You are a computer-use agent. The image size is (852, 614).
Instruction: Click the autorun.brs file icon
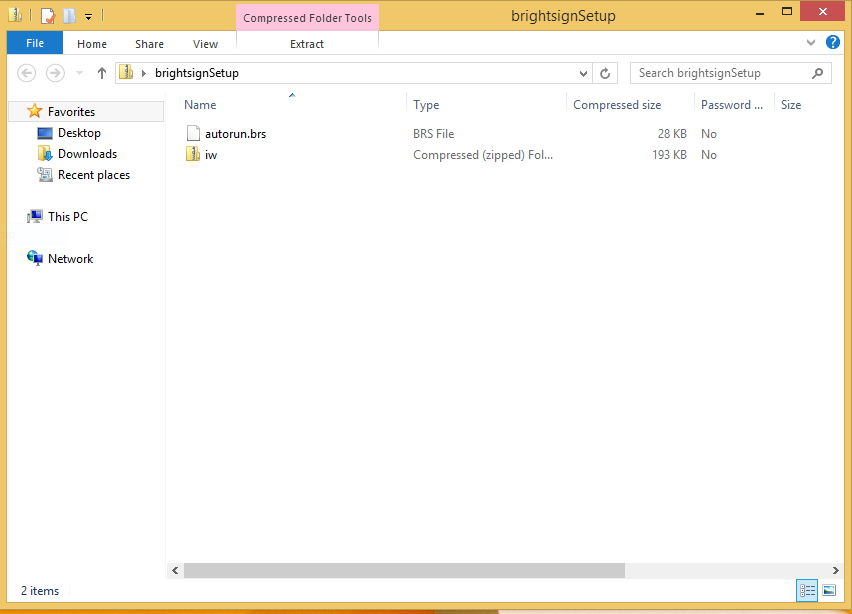click(193, 133)
